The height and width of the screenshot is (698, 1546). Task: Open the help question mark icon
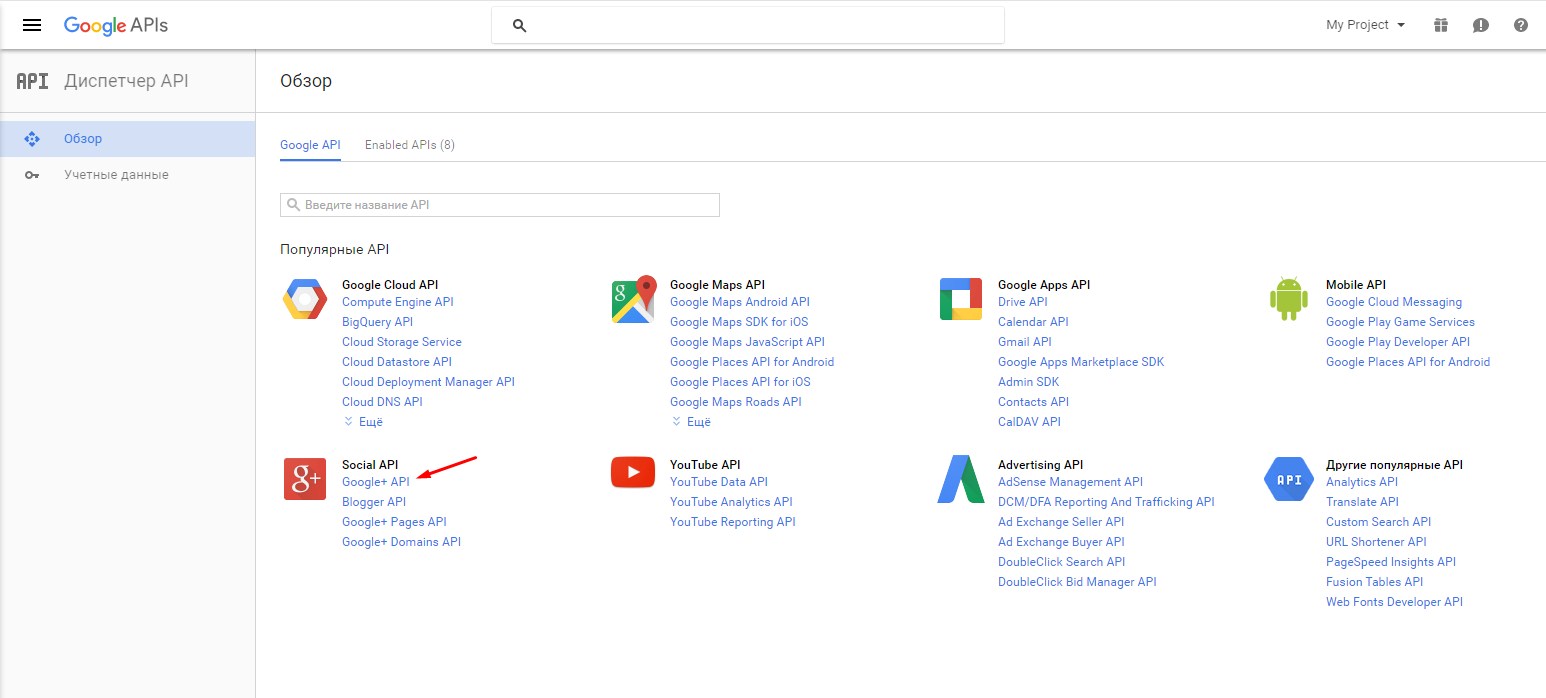[x=1521, y=25]
